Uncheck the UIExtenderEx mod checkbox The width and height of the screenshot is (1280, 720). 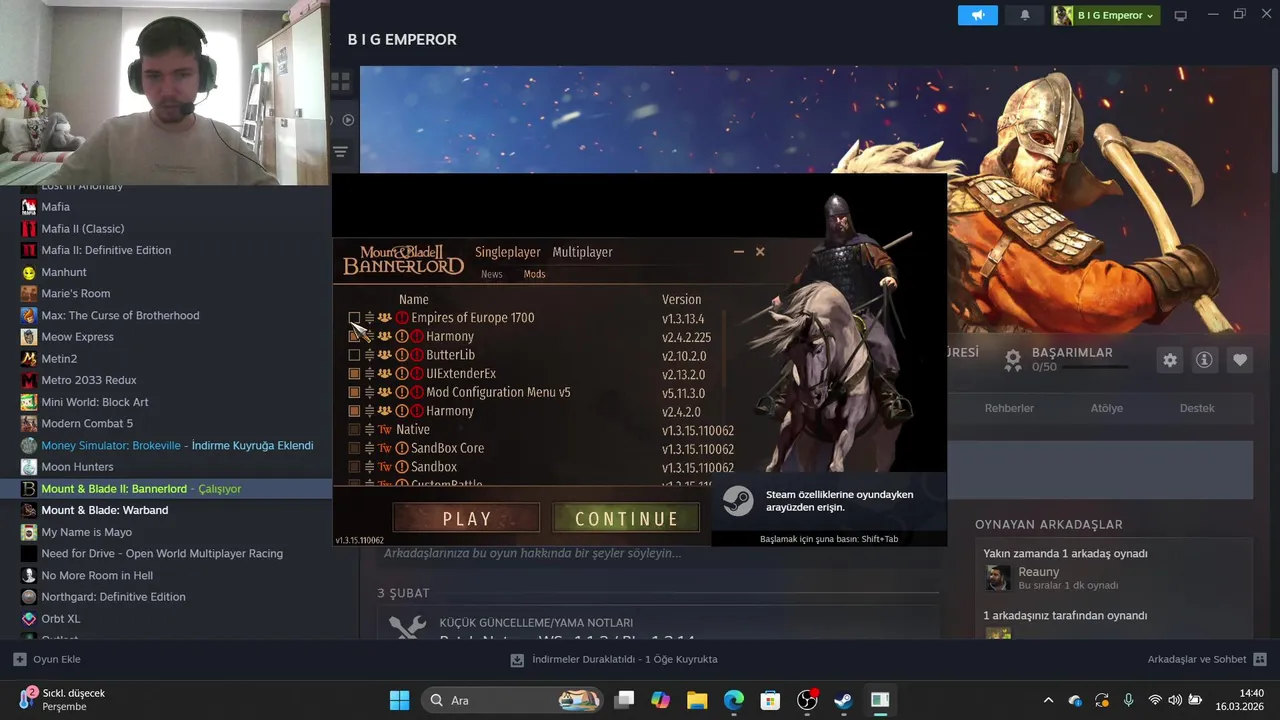click(354, 374)
